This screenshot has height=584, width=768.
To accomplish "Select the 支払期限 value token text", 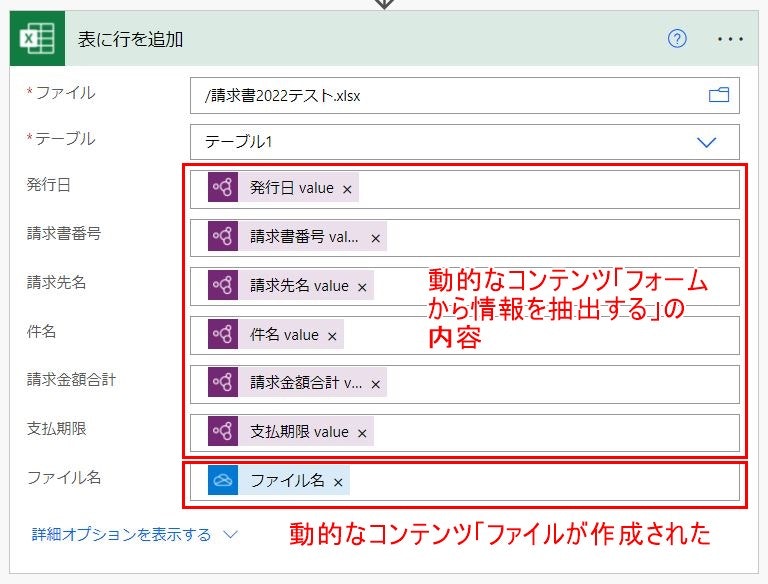I will [299, 432].
